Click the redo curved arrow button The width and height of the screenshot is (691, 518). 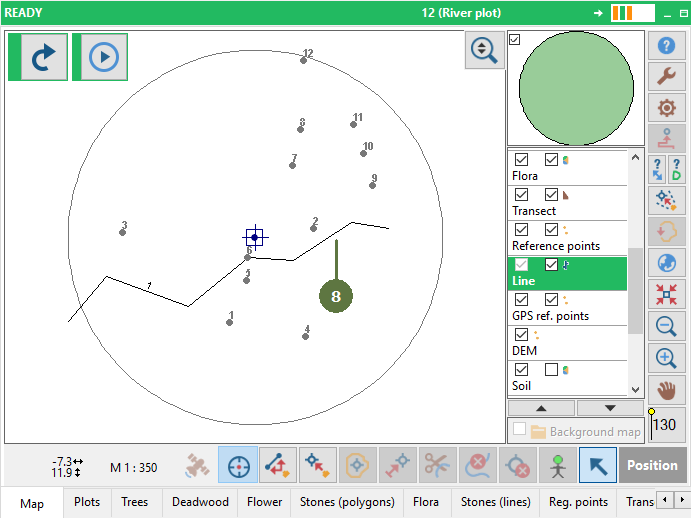coord(44,57)
